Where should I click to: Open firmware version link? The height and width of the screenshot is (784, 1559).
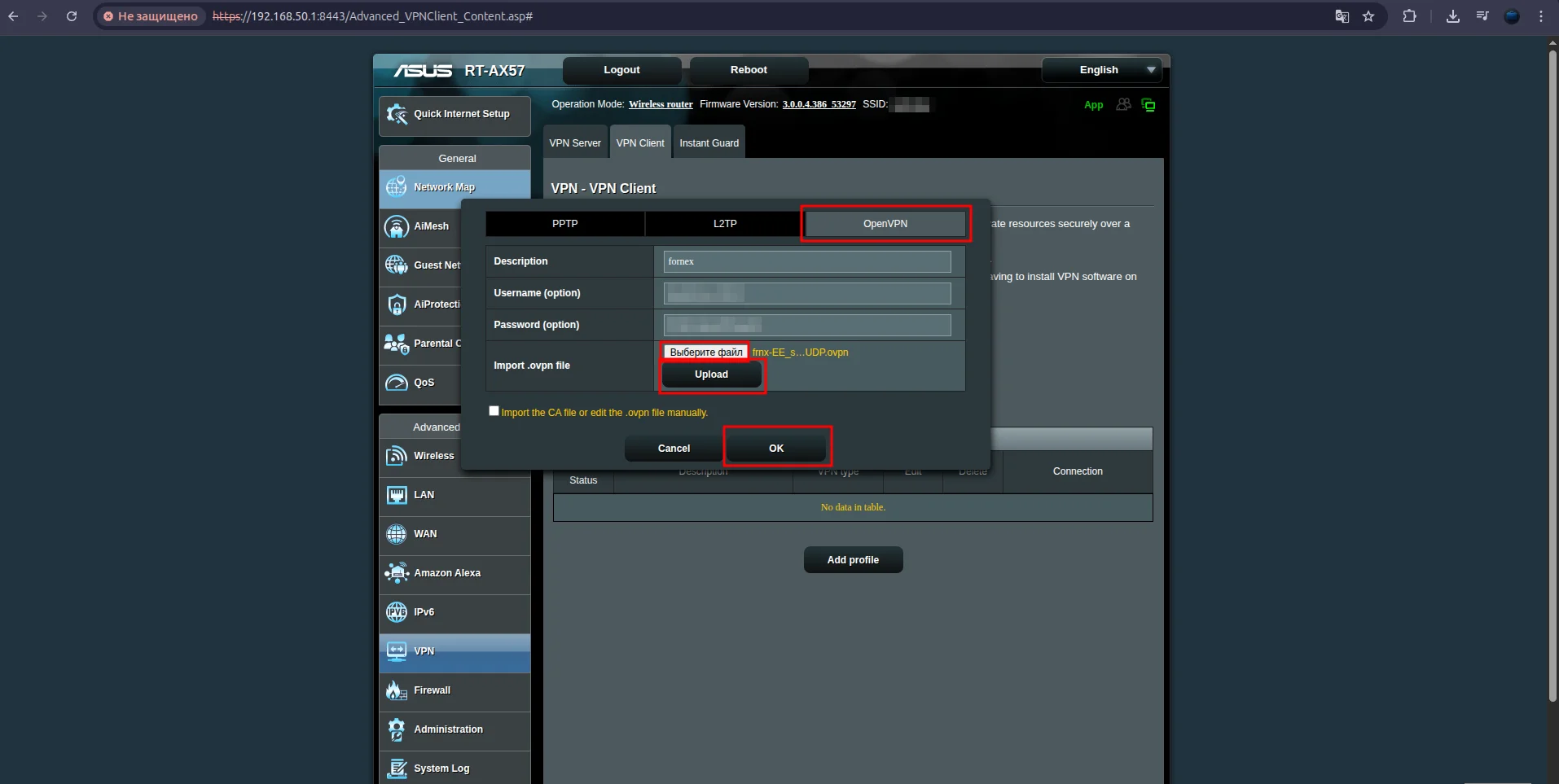pos(819,104)
